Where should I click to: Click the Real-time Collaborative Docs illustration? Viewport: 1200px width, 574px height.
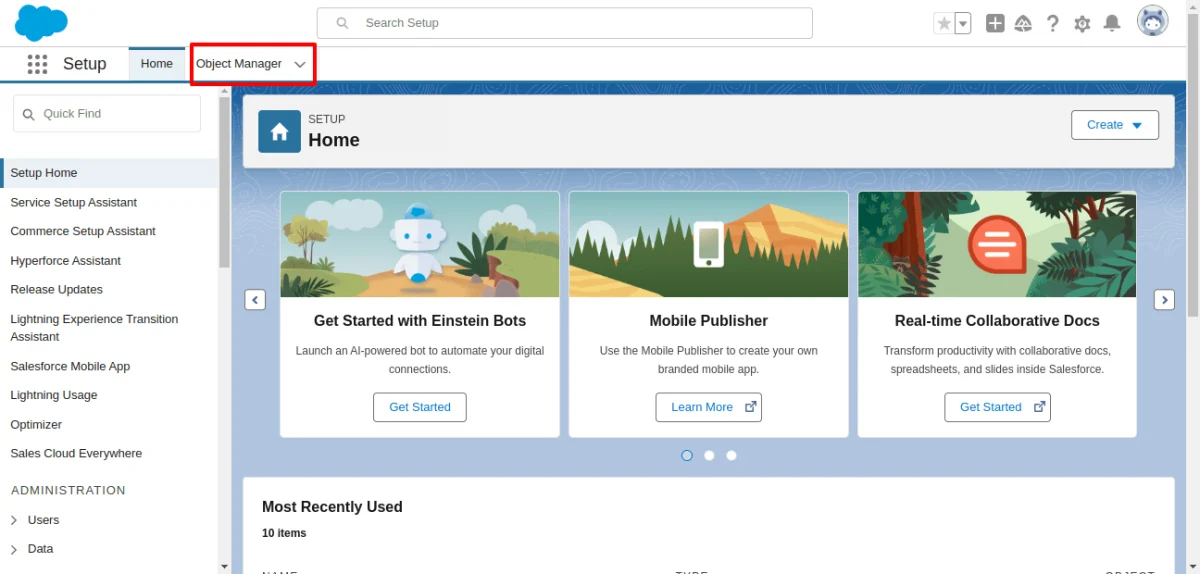[997, 244]
